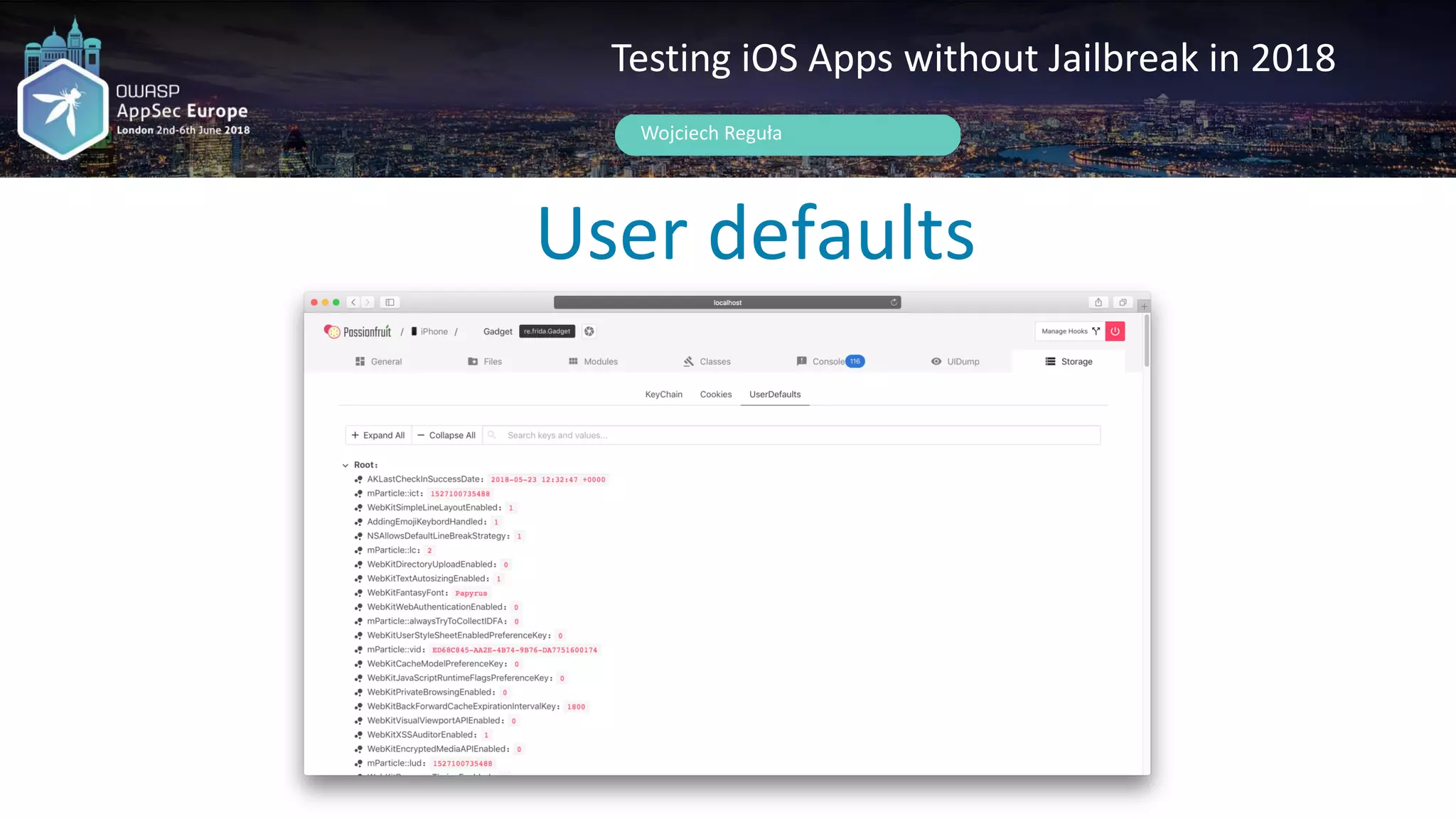1456x819 pixels.
Task: Click the node icon beside WebKitCacheModelPreferenceKey
Action: (x=359, y=664)
